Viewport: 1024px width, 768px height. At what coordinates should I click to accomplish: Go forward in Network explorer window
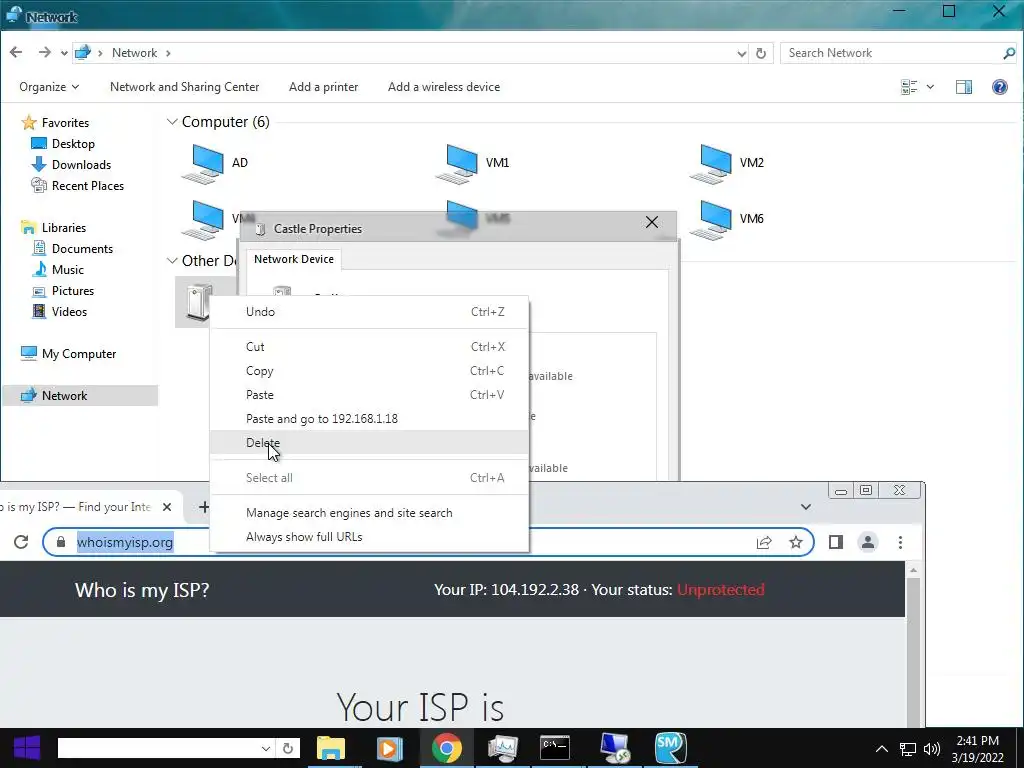tap(44, 52)
